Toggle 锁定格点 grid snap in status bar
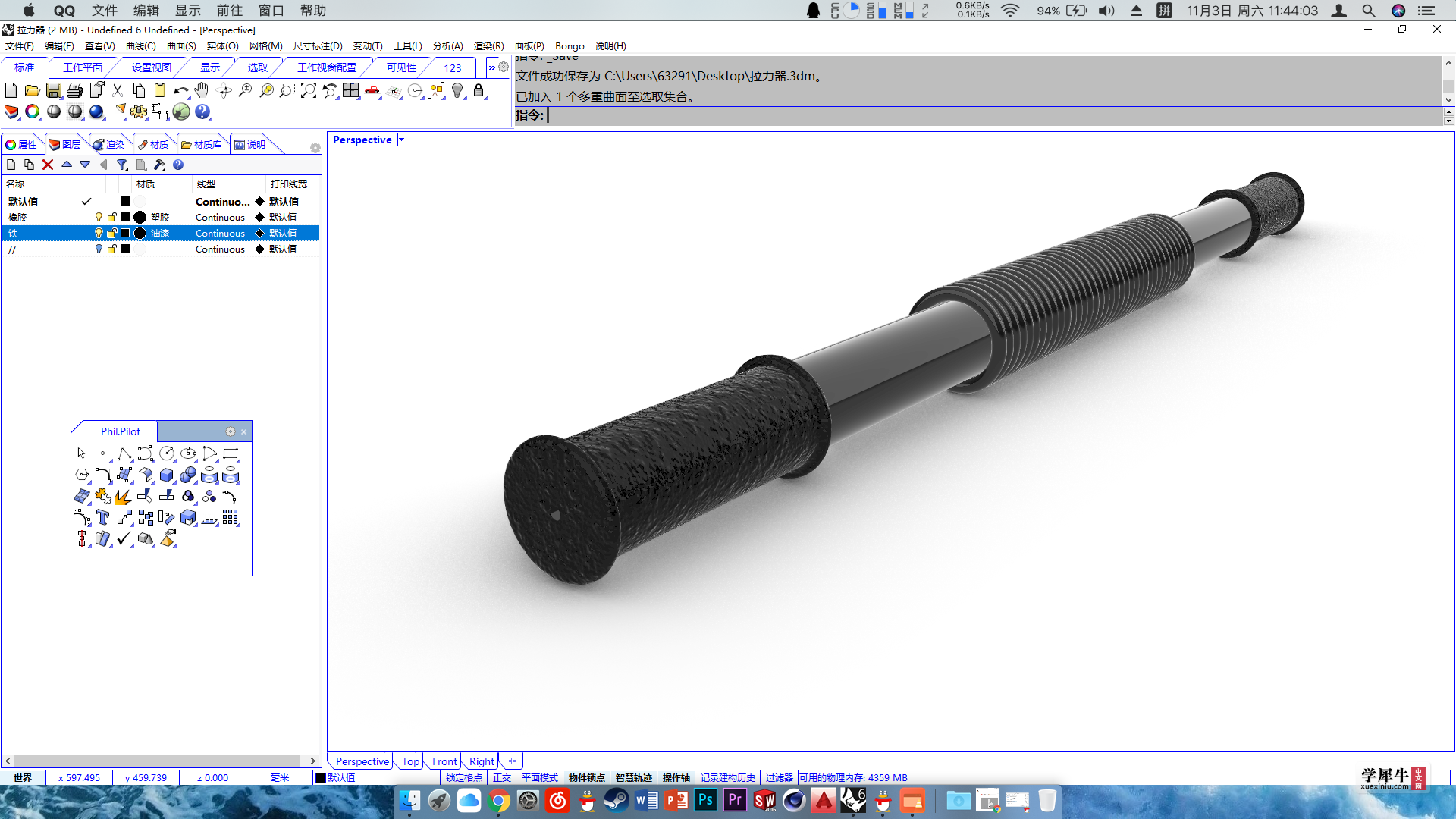 click(x=464, y=778)
